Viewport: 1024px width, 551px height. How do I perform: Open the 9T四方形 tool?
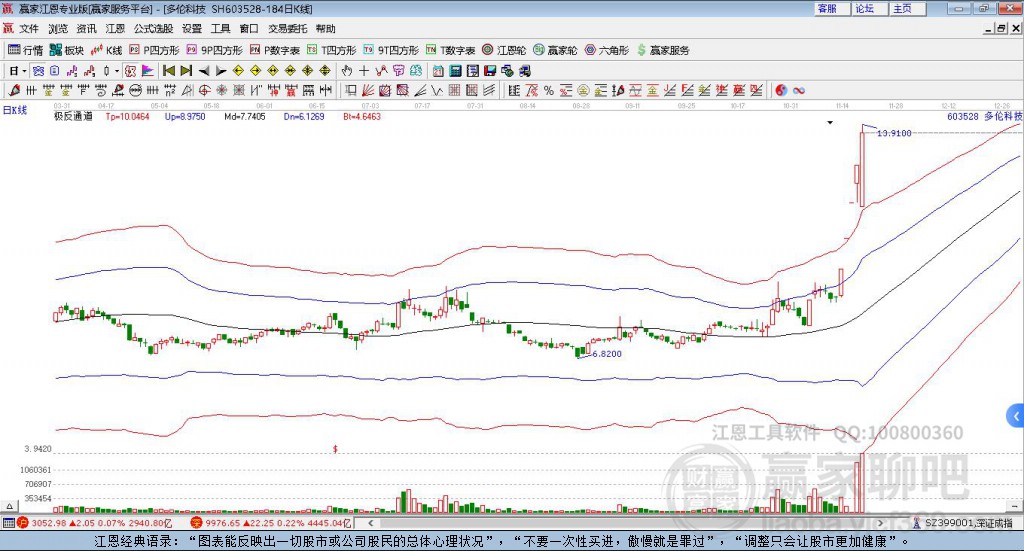(x=391, y=50)
